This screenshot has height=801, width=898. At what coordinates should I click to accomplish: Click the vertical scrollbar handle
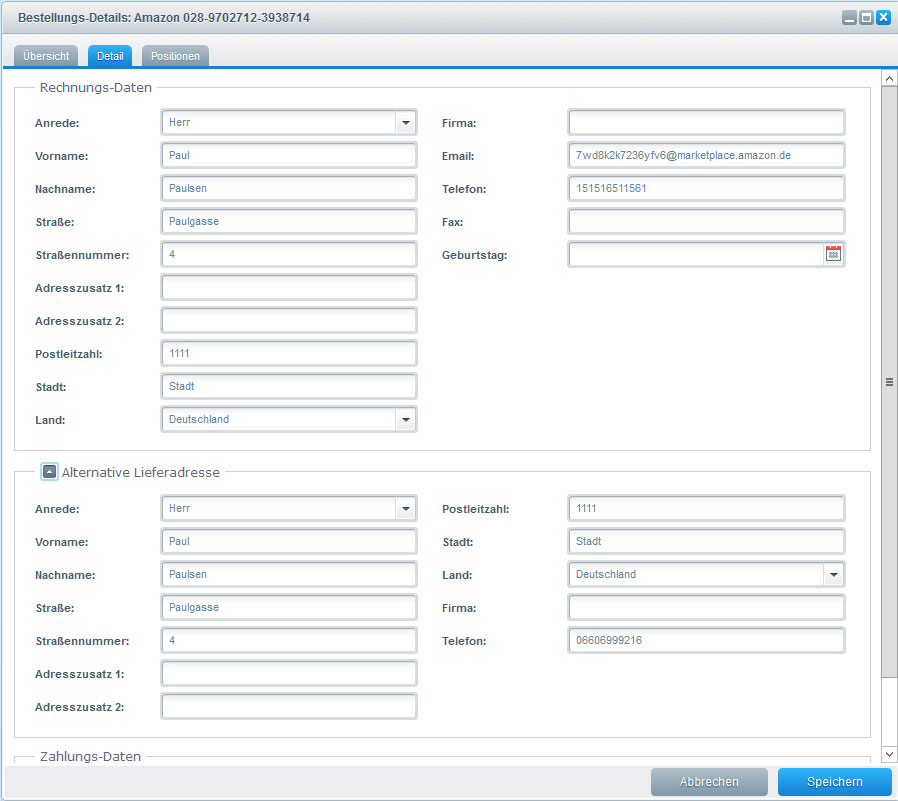[888, 382]
